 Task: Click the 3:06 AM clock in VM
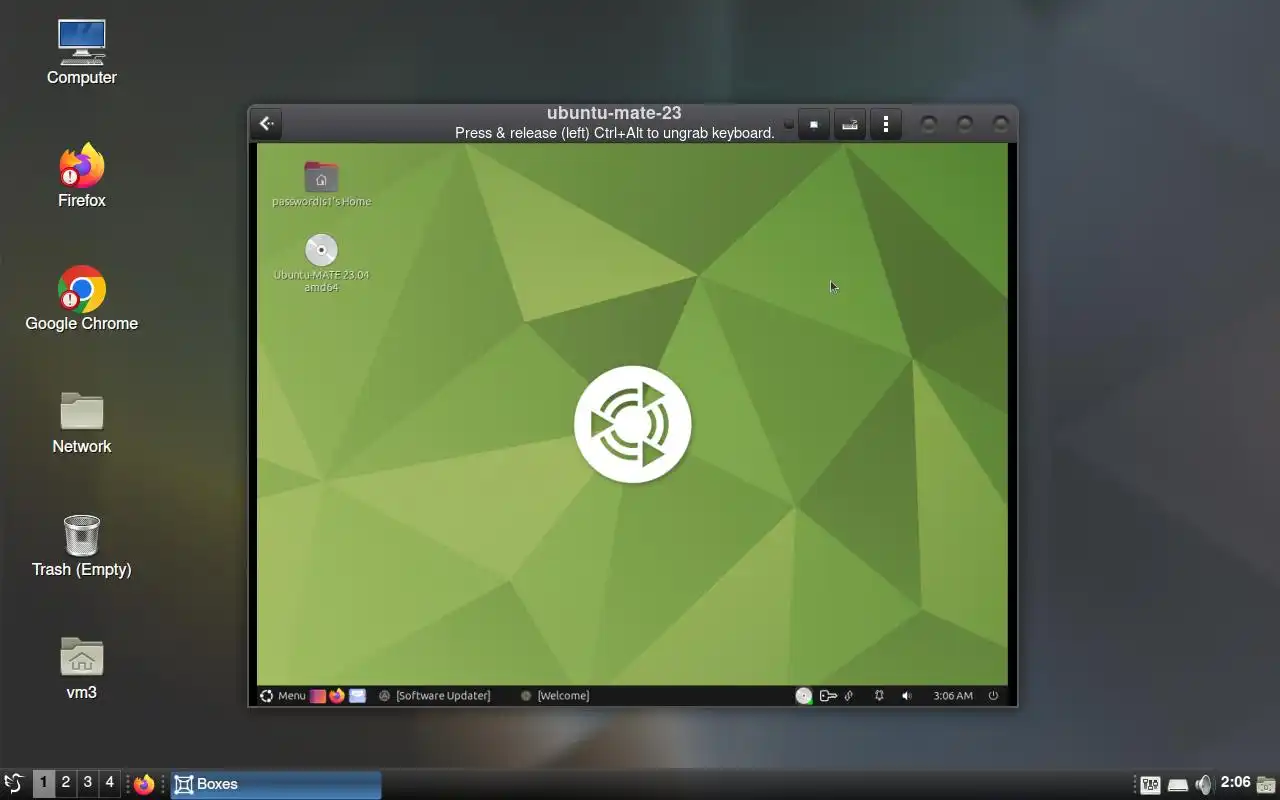(953, 696)
